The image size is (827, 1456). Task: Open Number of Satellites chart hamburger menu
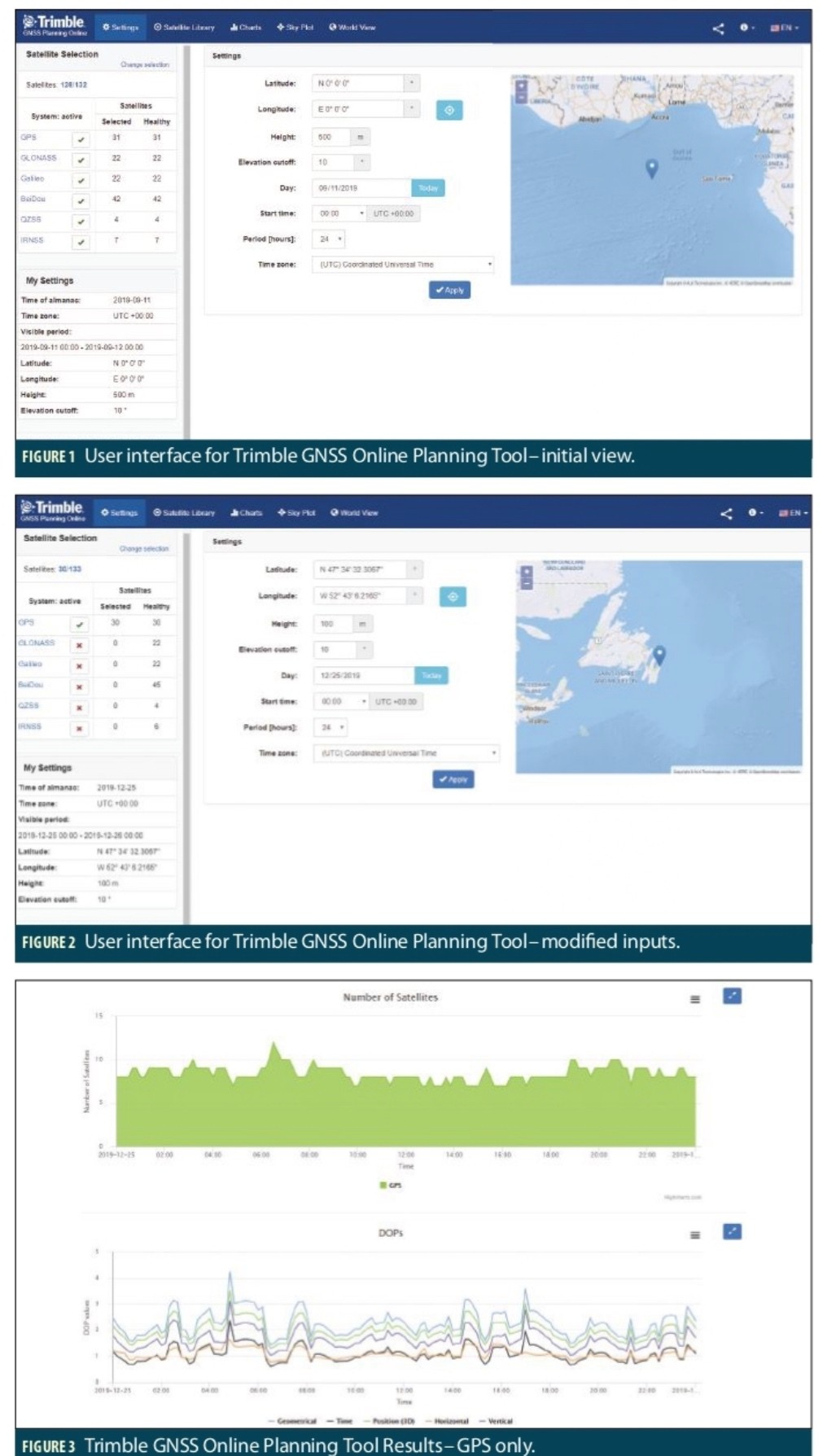coord(695,999)
